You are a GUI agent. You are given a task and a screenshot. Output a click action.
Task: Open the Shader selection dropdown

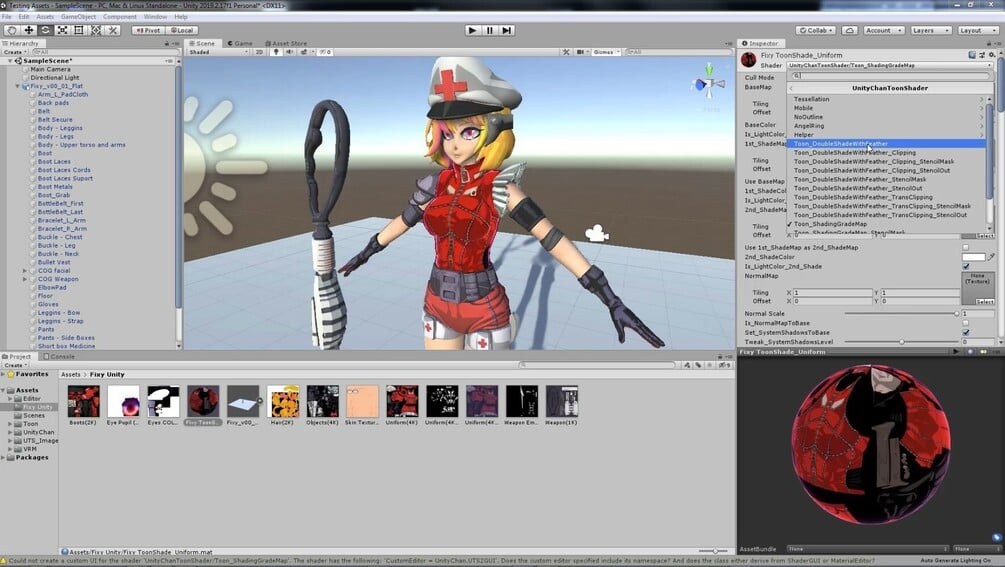(890, 65)
